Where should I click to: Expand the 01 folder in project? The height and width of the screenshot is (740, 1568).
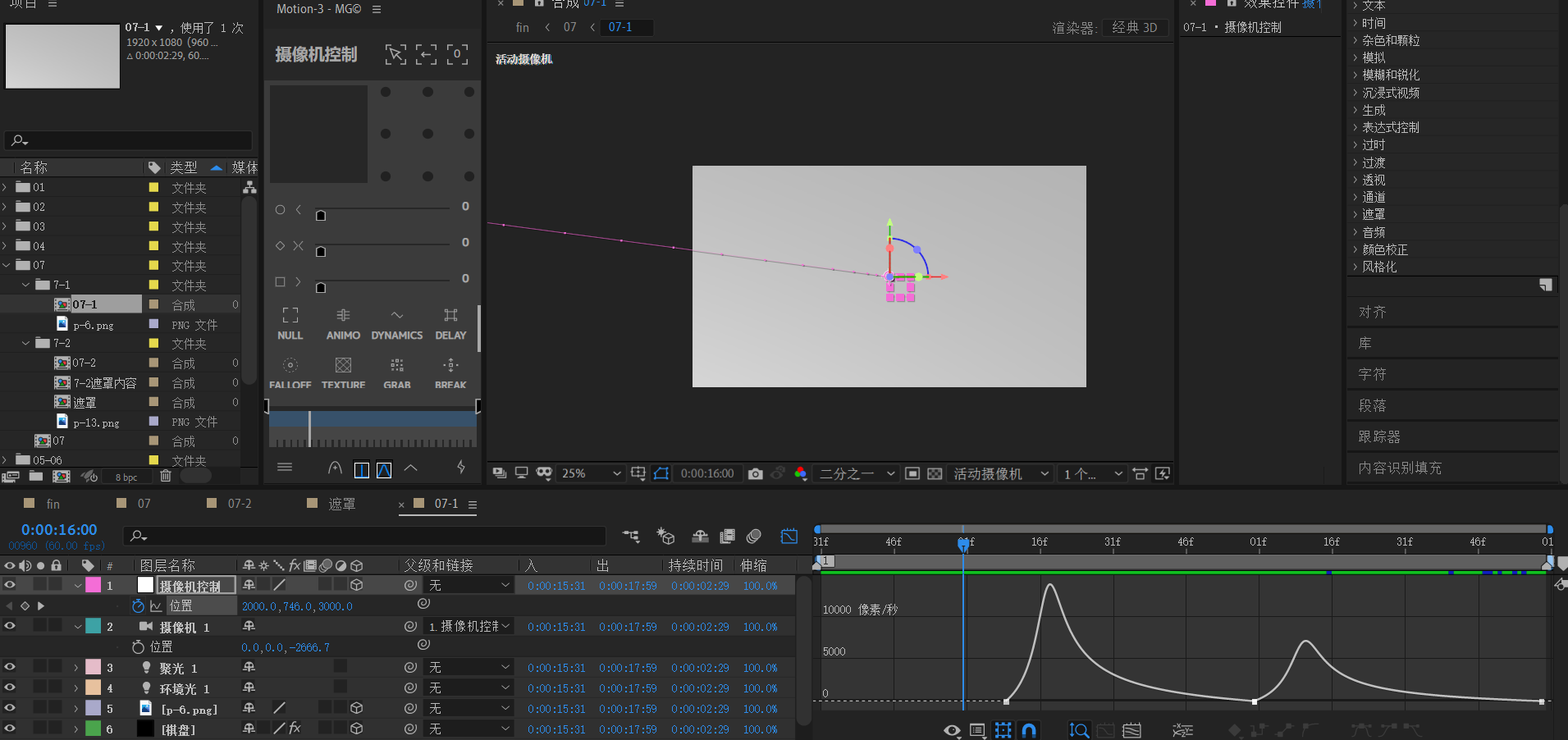click(5, 187)
